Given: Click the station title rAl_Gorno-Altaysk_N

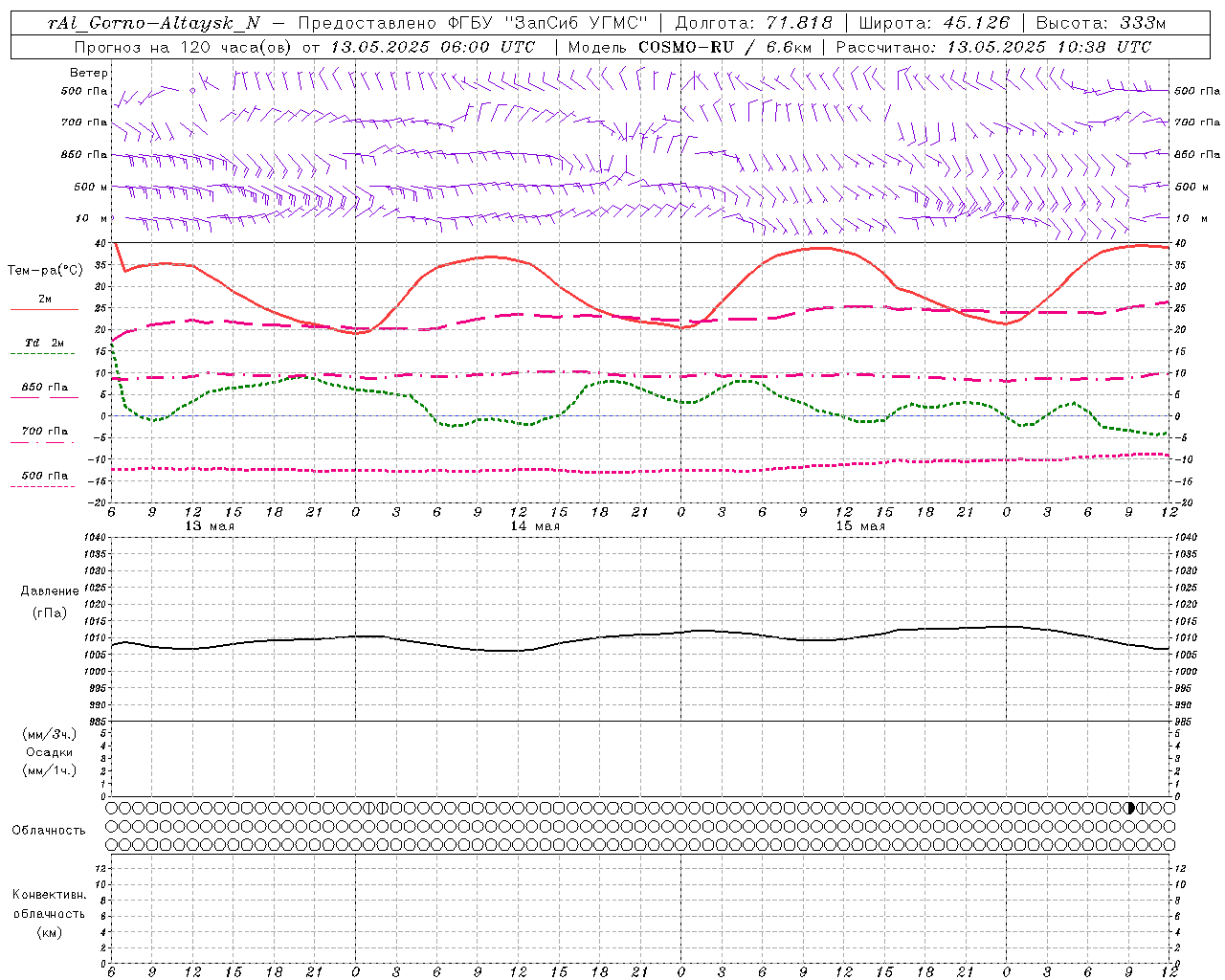Looking at the screenshot, I should click(154, 23).
